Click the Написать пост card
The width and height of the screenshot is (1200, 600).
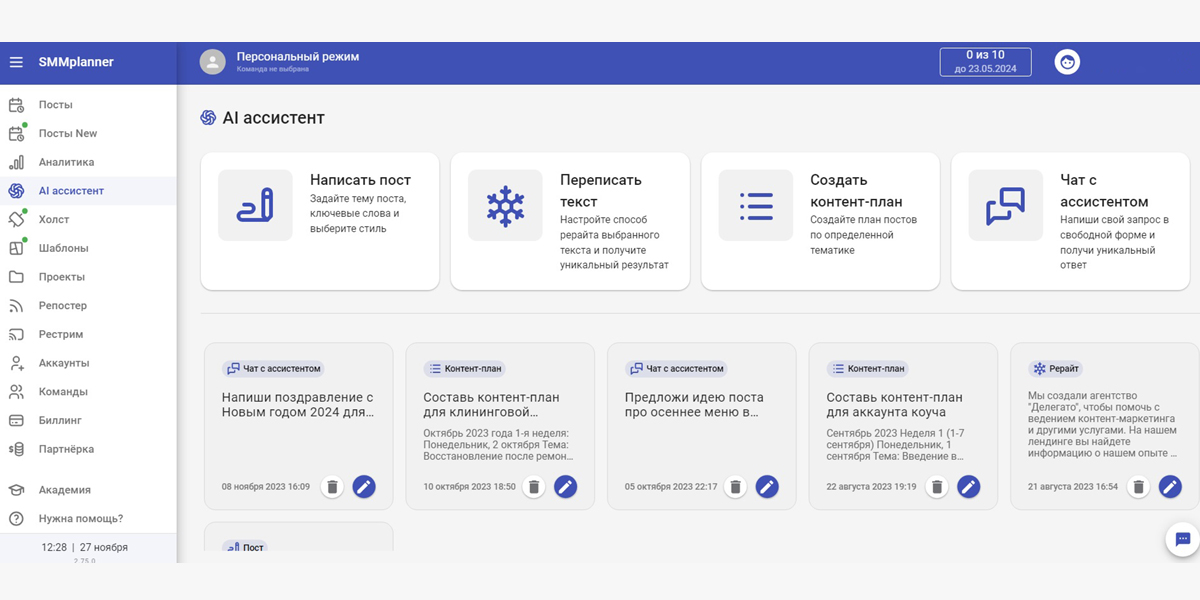pyautogui.click(x=320, y=221)
